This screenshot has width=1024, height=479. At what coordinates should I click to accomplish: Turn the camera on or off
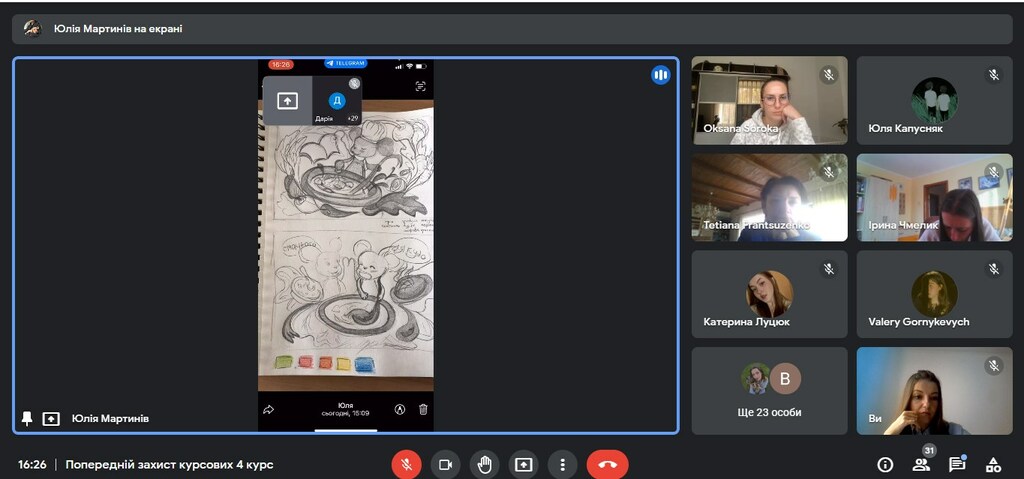coord(445,465)
